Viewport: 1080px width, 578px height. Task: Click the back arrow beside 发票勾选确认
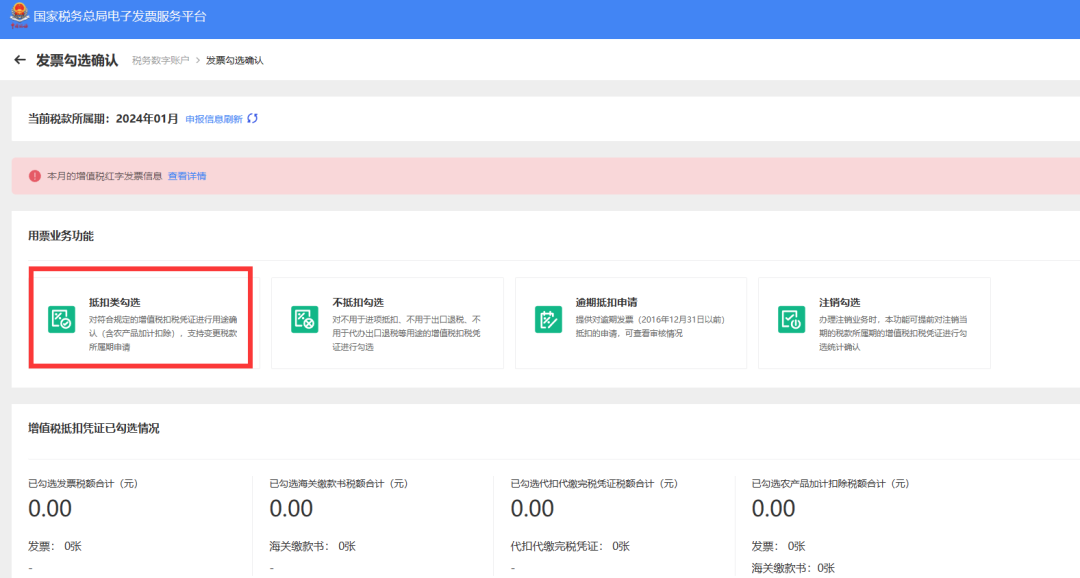click(x=19, y=60)
